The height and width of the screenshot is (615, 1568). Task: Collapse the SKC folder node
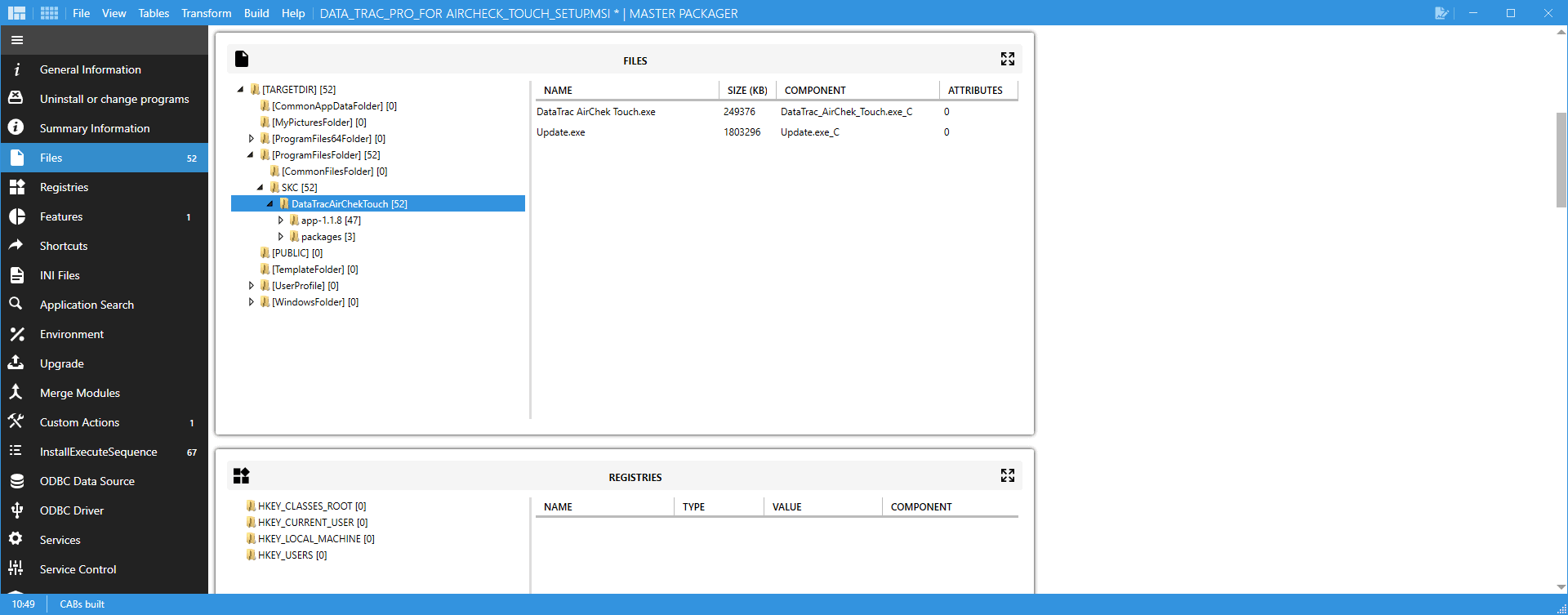click(x=261, y=188)
